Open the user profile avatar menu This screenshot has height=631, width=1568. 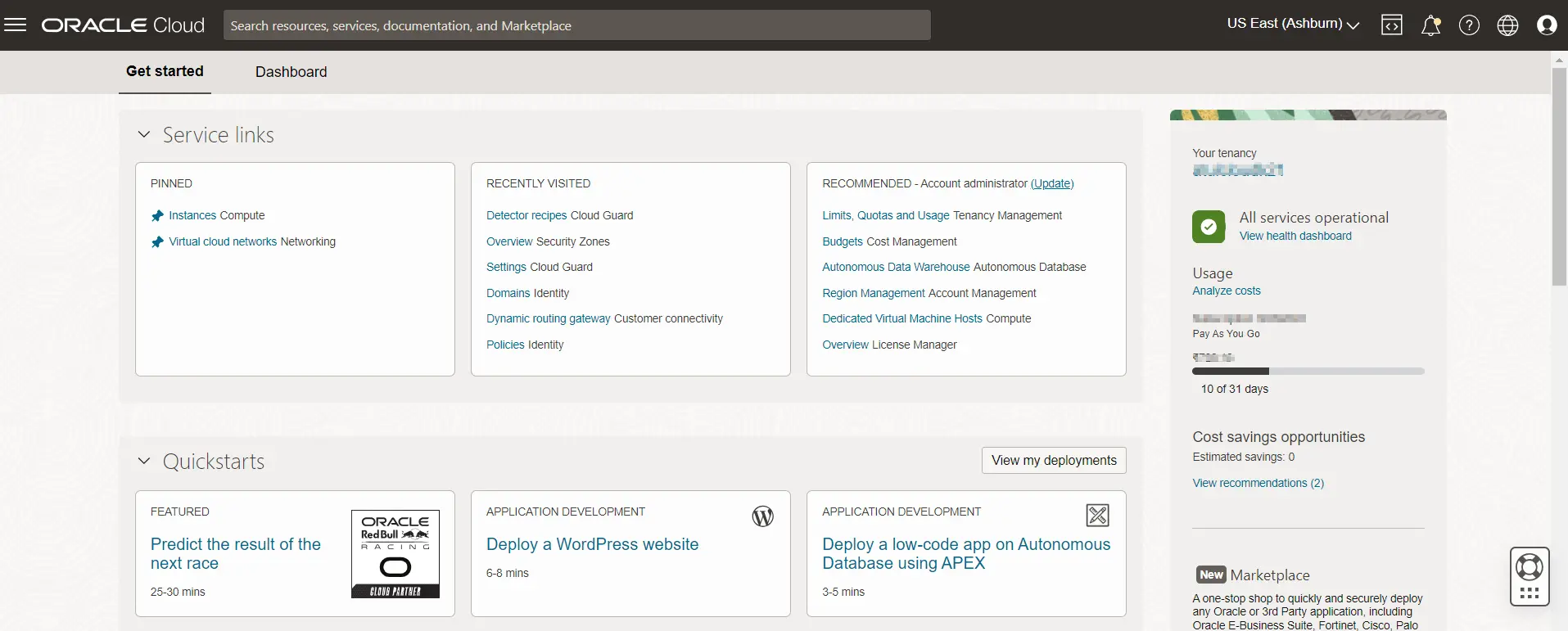(x=1546, y=25)
